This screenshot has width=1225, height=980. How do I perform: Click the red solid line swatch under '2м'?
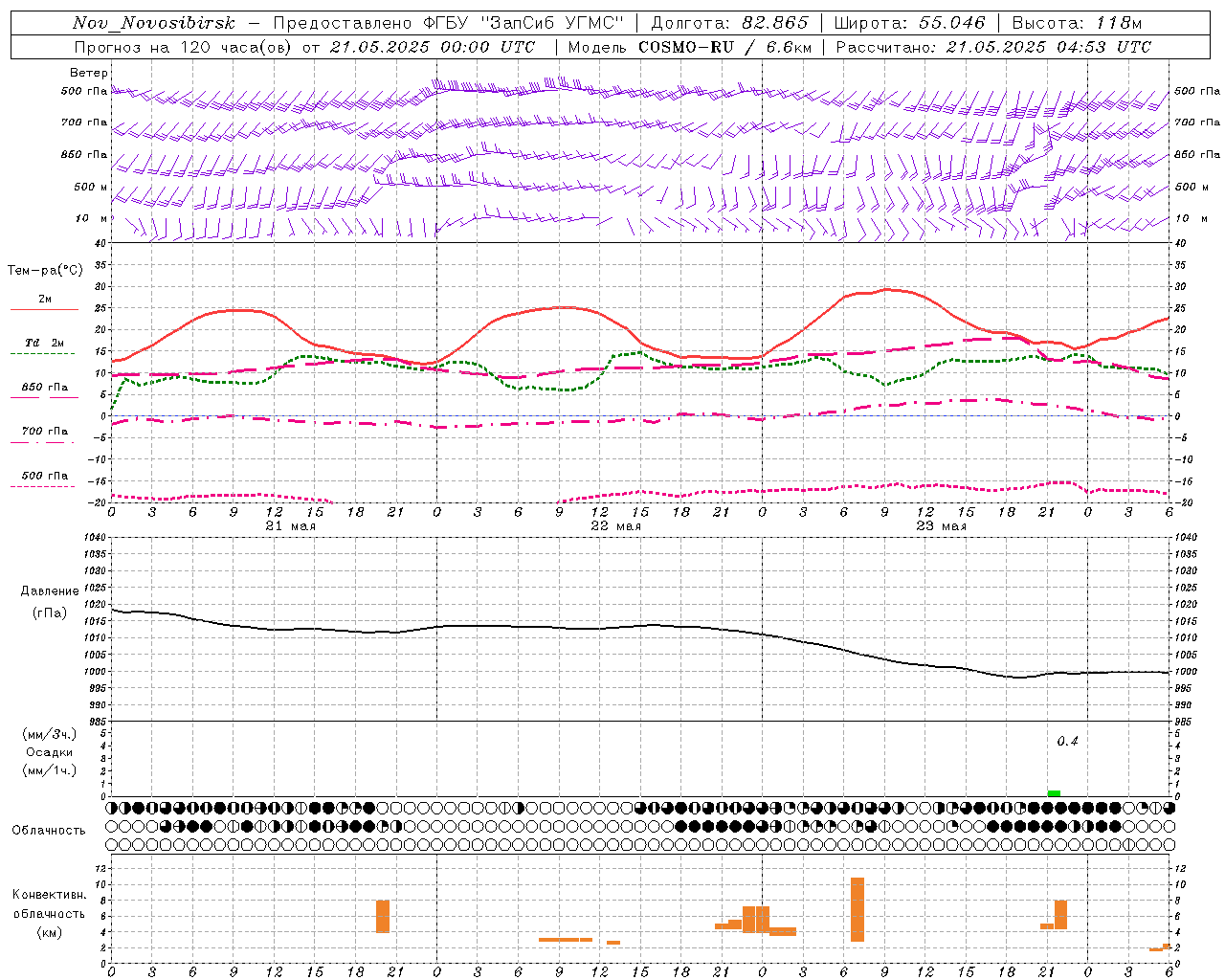click(x=44, y=310)
